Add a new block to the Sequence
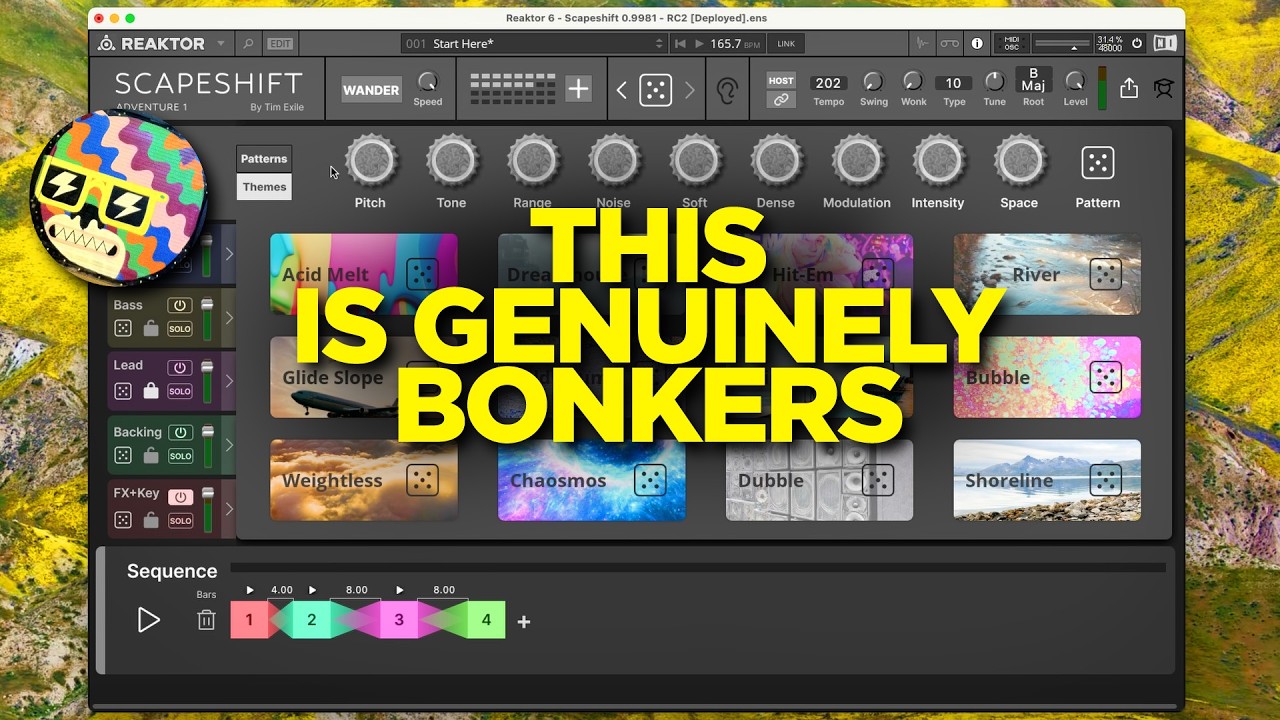This screenshot has width=1280, height=720. [x=524, y=621]
